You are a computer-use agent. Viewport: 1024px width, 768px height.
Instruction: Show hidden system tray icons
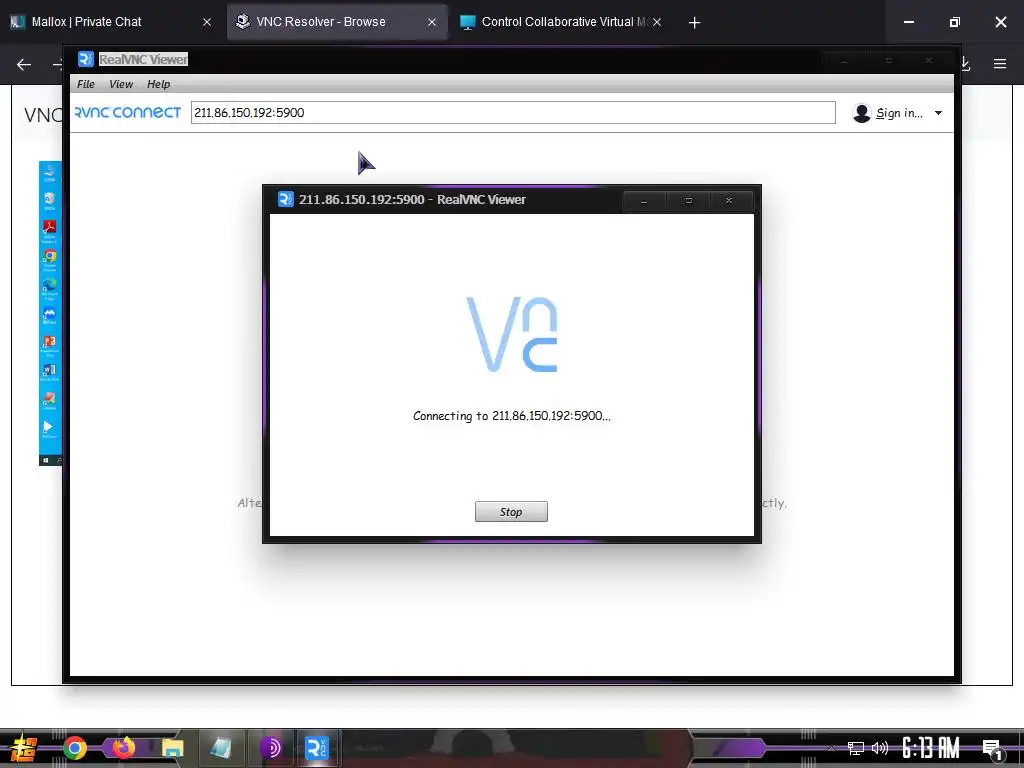(x=831, y=748)
